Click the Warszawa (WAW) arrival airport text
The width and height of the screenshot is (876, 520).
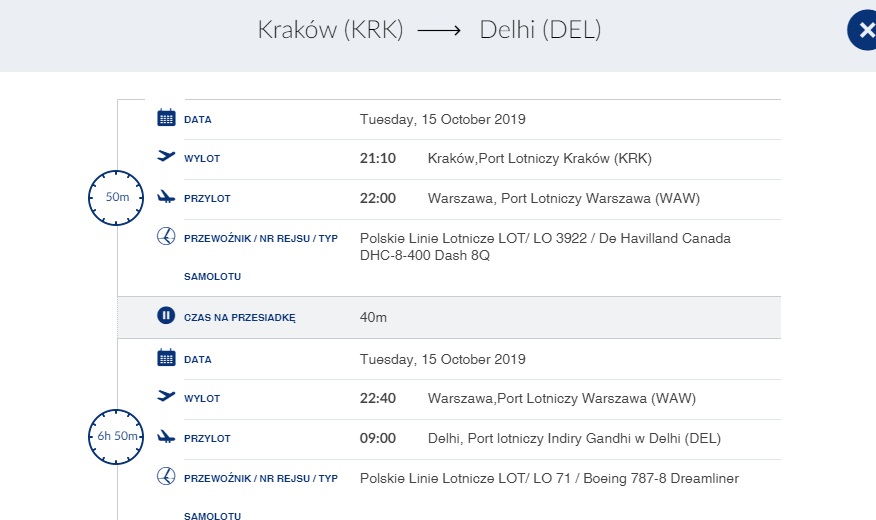coord(564,199)
